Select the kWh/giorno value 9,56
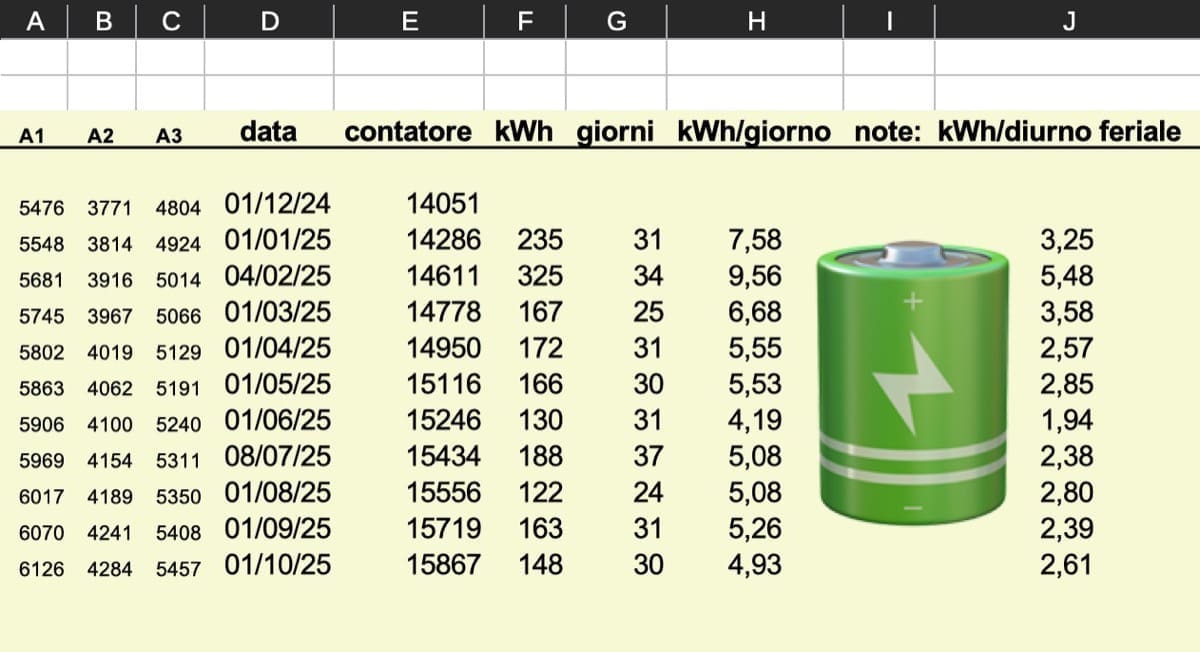1200x652 pixels. (754, 277)
